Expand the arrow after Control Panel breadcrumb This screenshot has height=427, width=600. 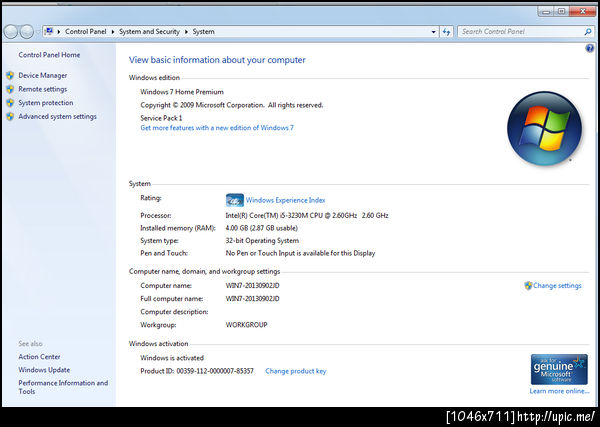(x=113, y=32)
